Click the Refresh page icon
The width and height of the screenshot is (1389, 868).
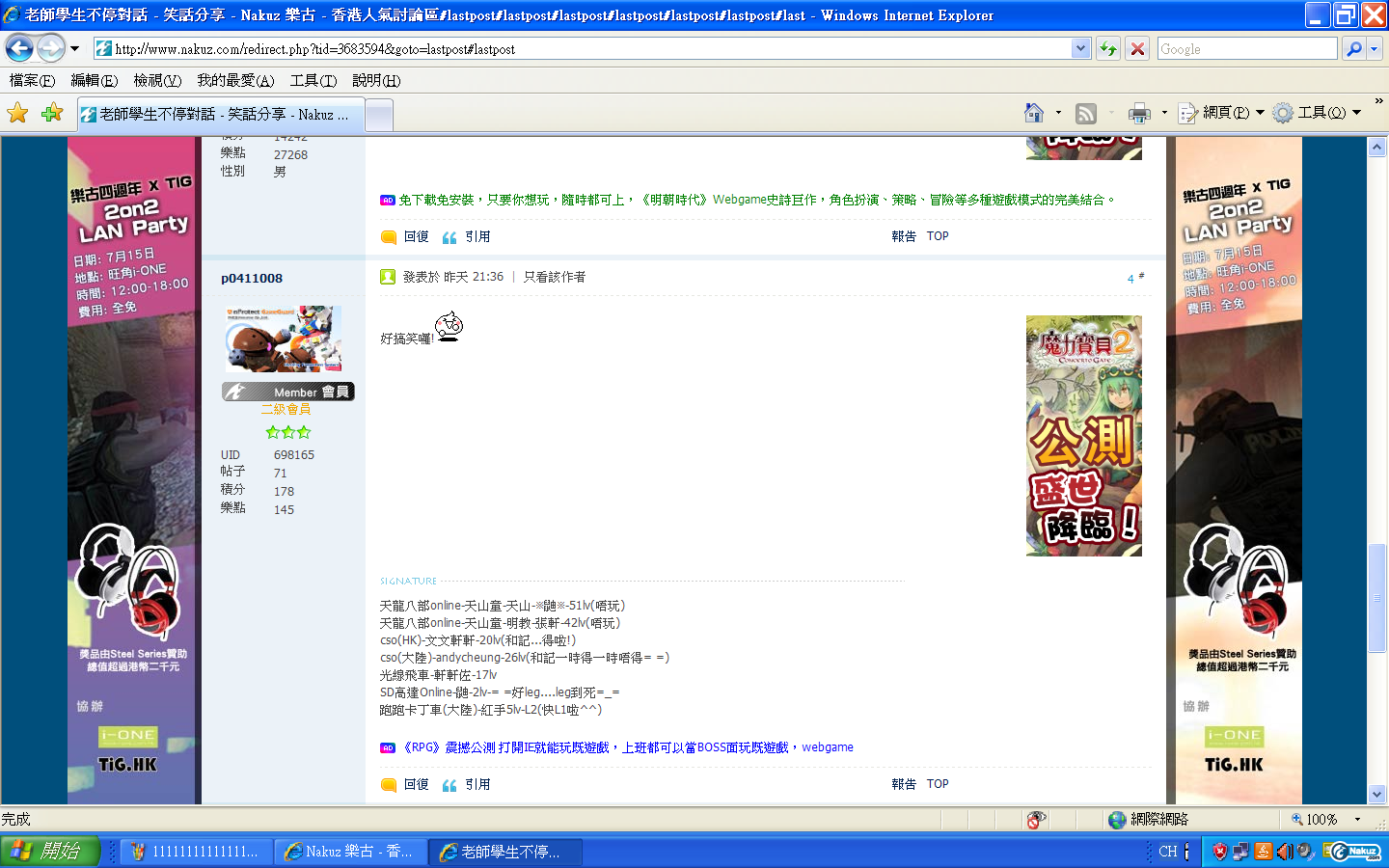[x=1108, y=49]
